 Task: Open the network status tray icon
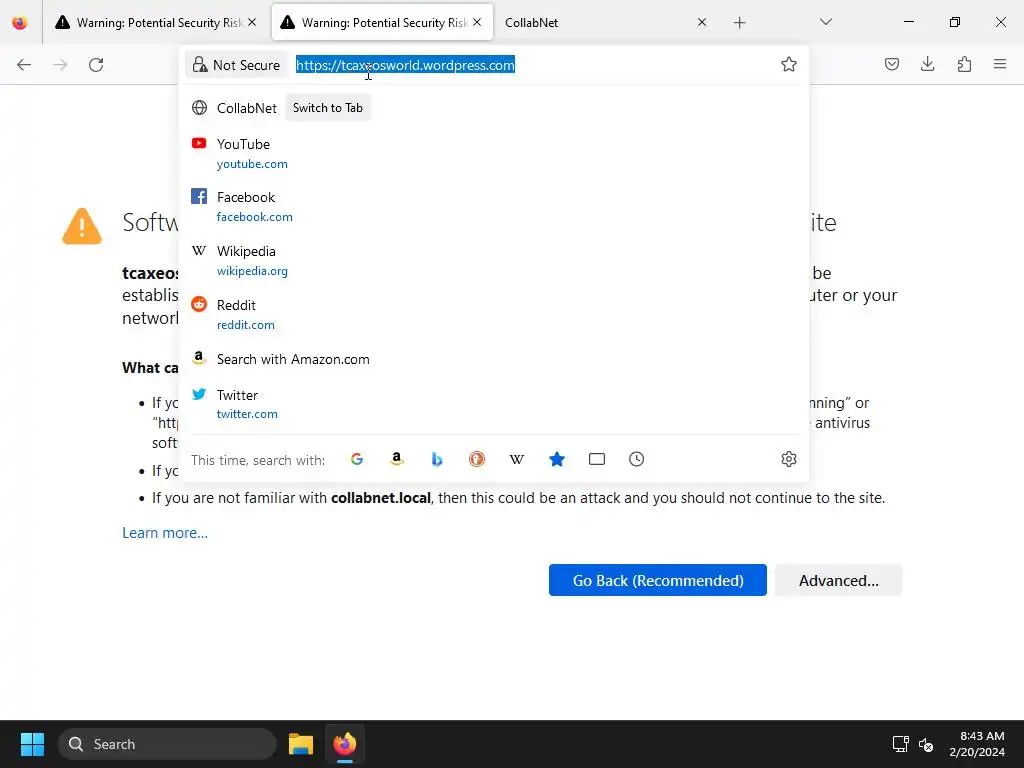click(x=901, y=744)
